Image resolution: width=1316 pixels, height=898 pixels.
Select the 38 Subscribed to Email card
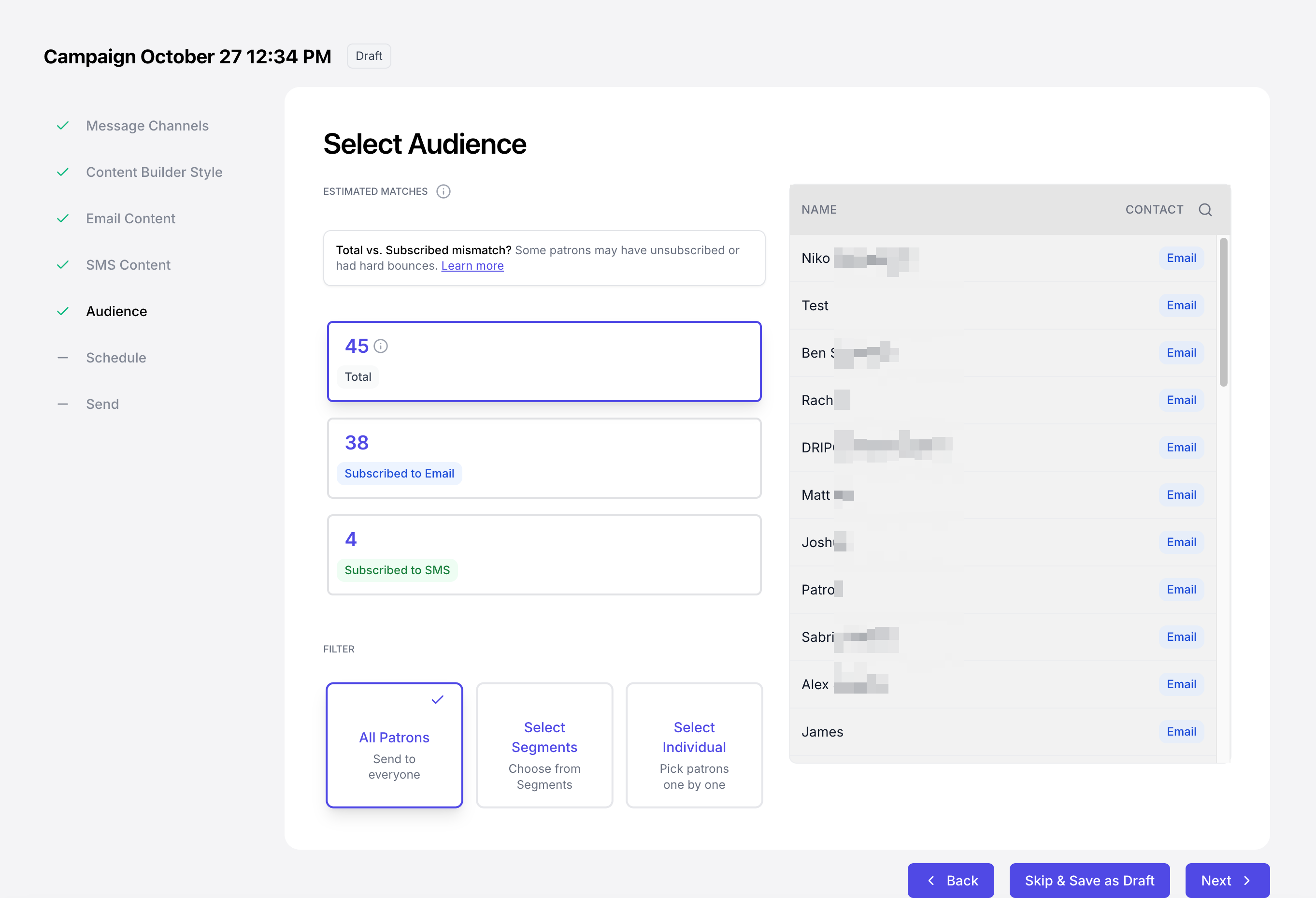pyautogui.click(x=544, y=458)
